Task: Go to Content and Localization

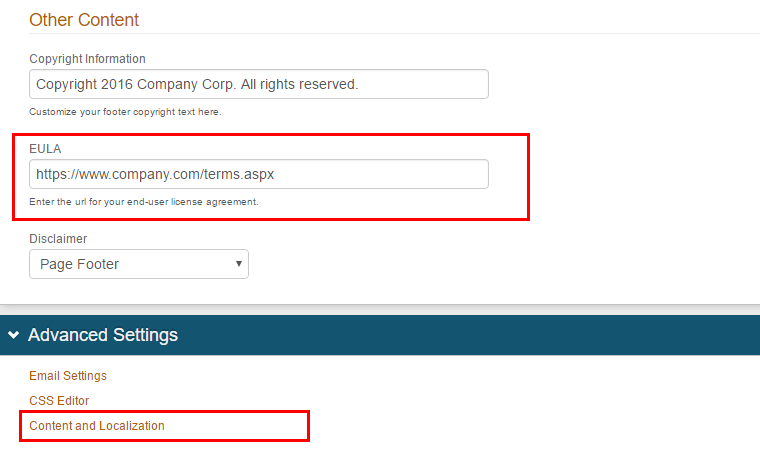Action: click(97, 426)
